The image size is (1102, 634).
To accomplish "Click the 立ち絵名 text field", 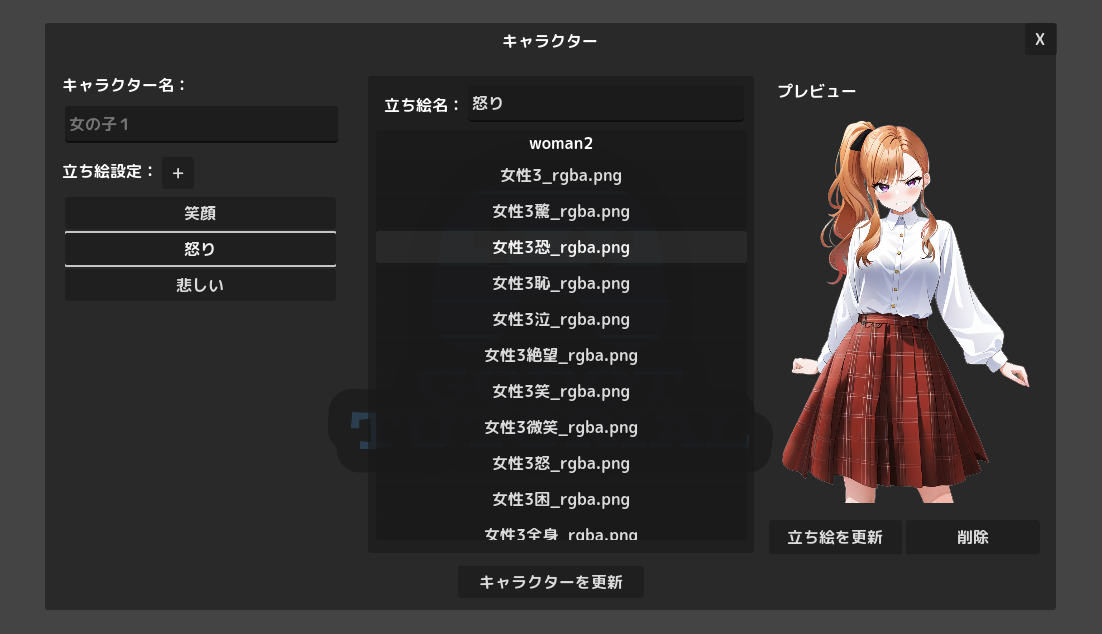I will 605,104.
